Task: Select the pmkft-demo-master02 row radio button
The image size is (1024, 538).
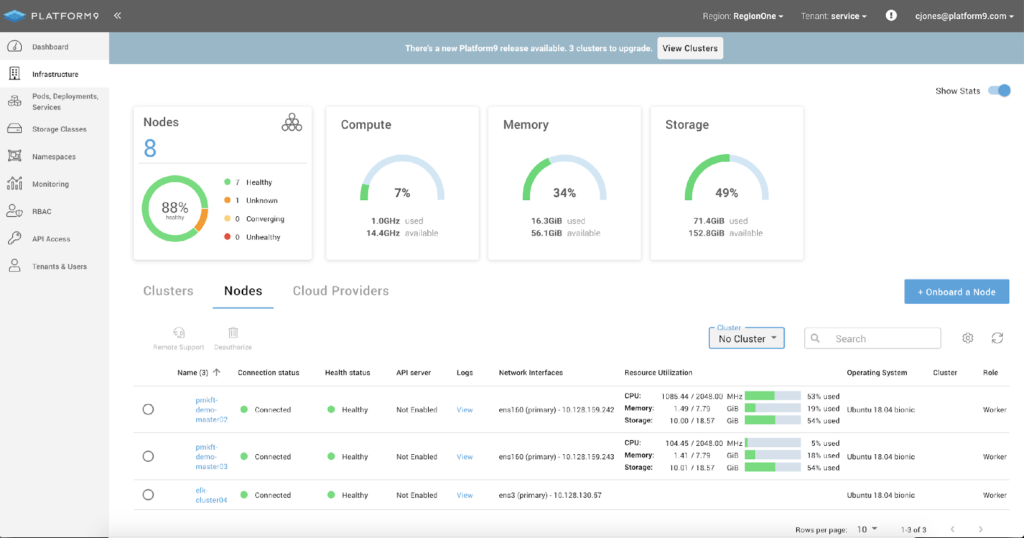Action: tap(148, 409)
